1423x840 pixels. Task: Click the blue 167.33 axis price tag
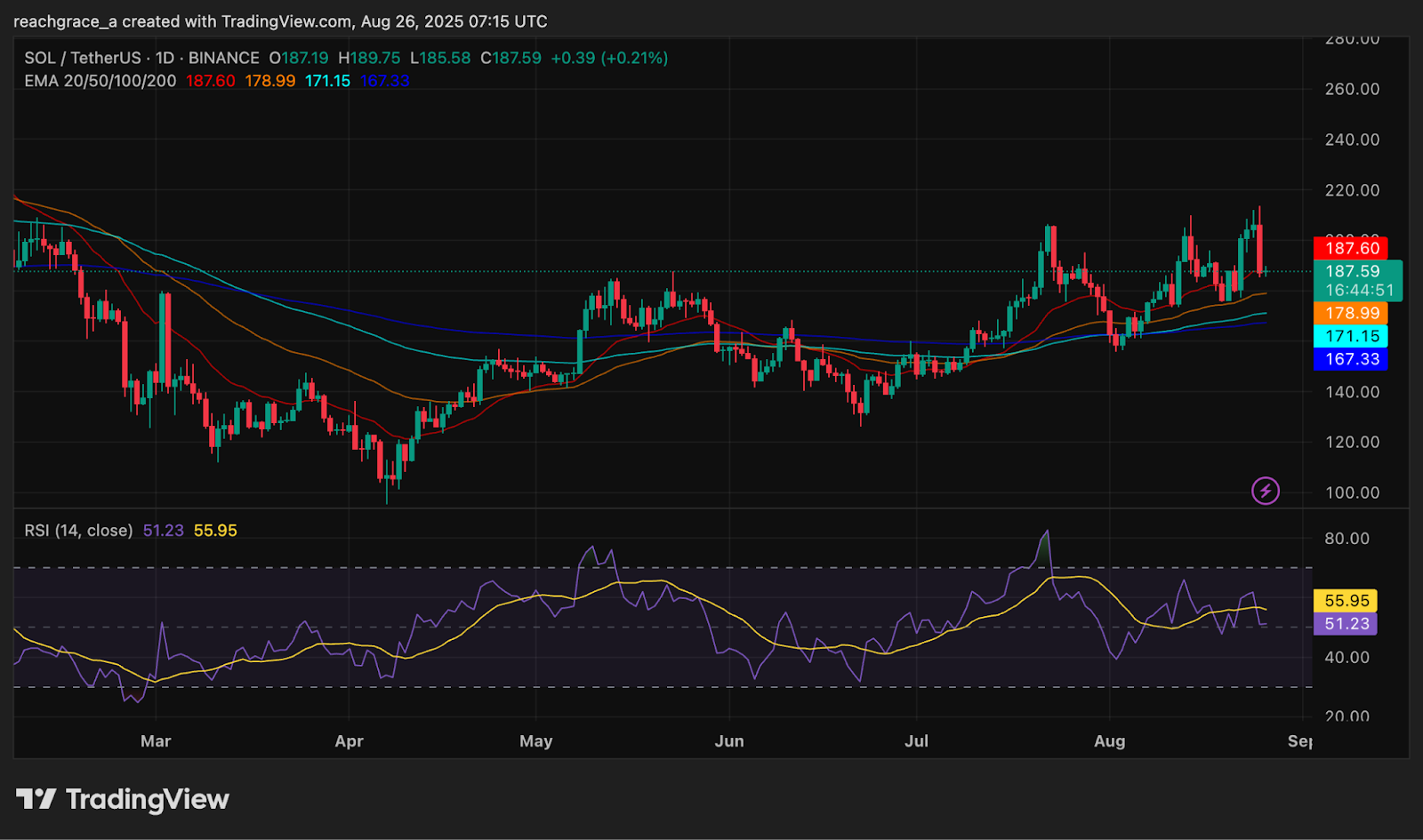(x=1351, y=359)
